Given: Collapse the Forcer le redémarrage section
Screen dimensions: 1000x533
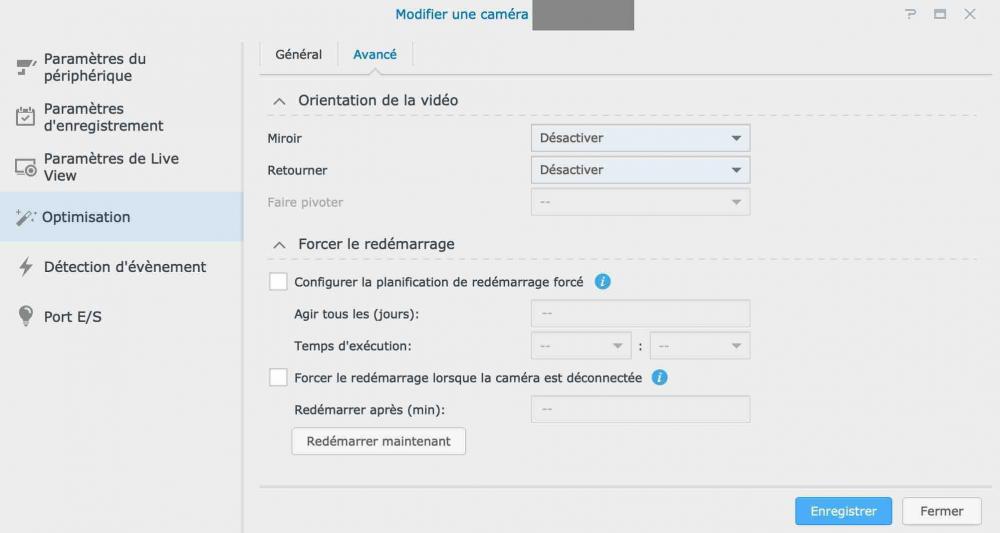Looking at the screenshot, I should (x=277, y=244).
